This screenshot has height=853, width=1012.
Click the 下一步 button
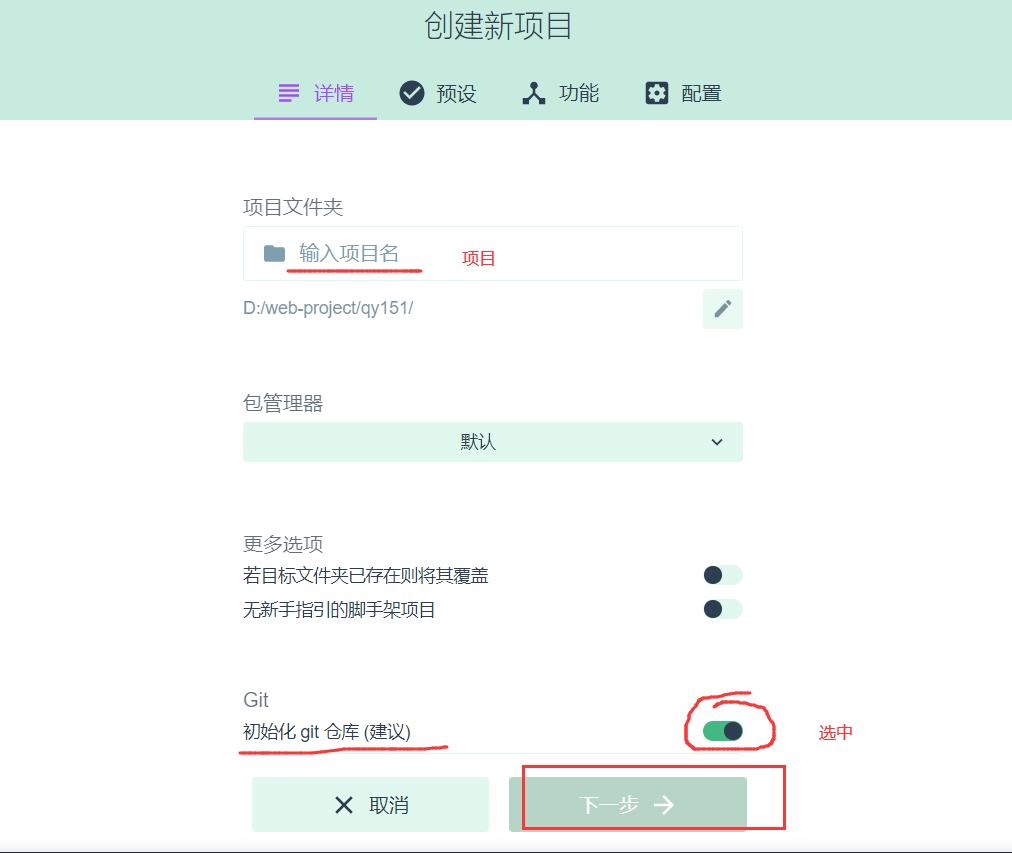628,805
